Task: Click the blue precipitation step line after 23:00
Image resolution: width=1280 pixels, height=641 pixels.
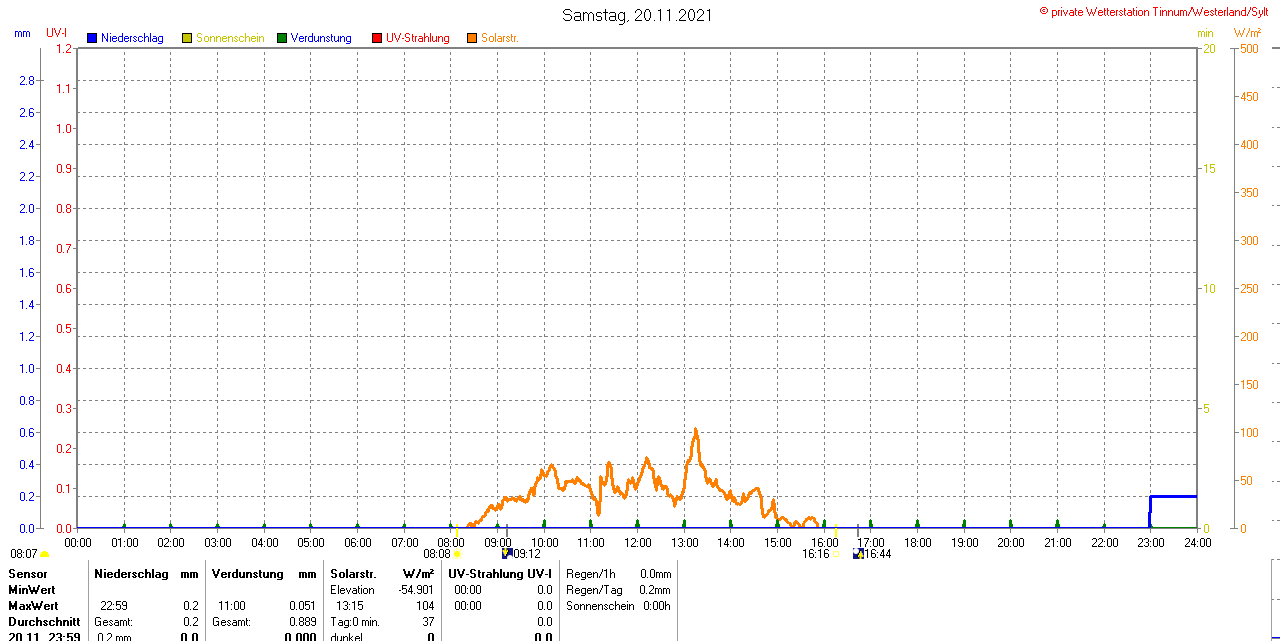Action: click(x=1174, y=496)
